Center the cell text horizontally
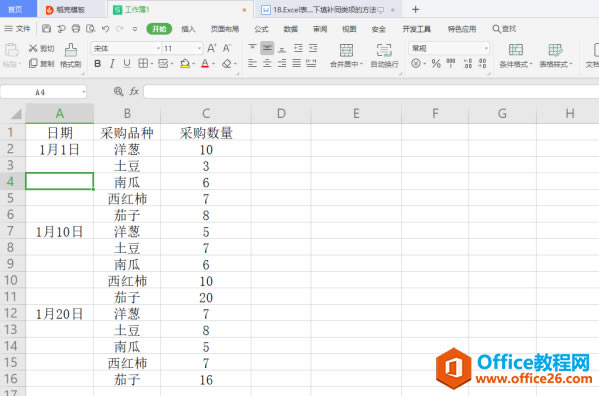Screen dimensions: 599x396 pyautogui.click(x=267, y=63)
